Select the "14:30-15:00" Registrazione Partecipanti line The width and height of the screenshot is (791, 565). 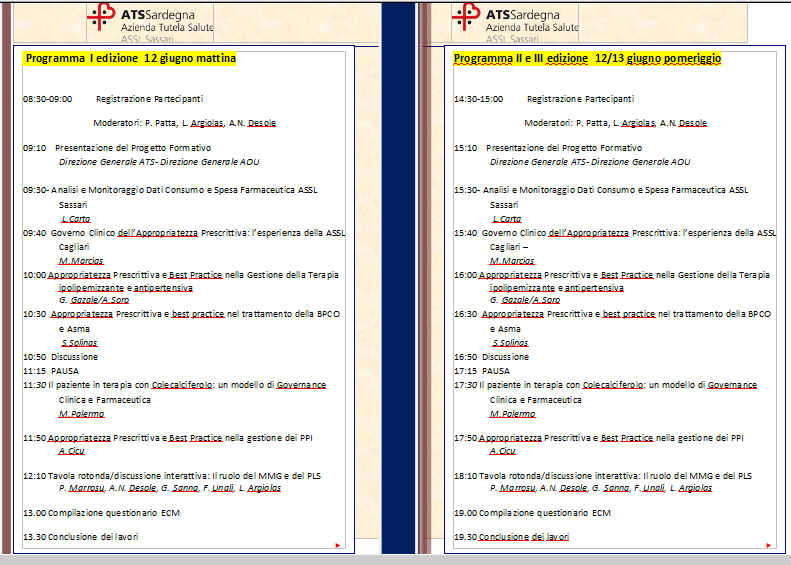click(544, 99)
